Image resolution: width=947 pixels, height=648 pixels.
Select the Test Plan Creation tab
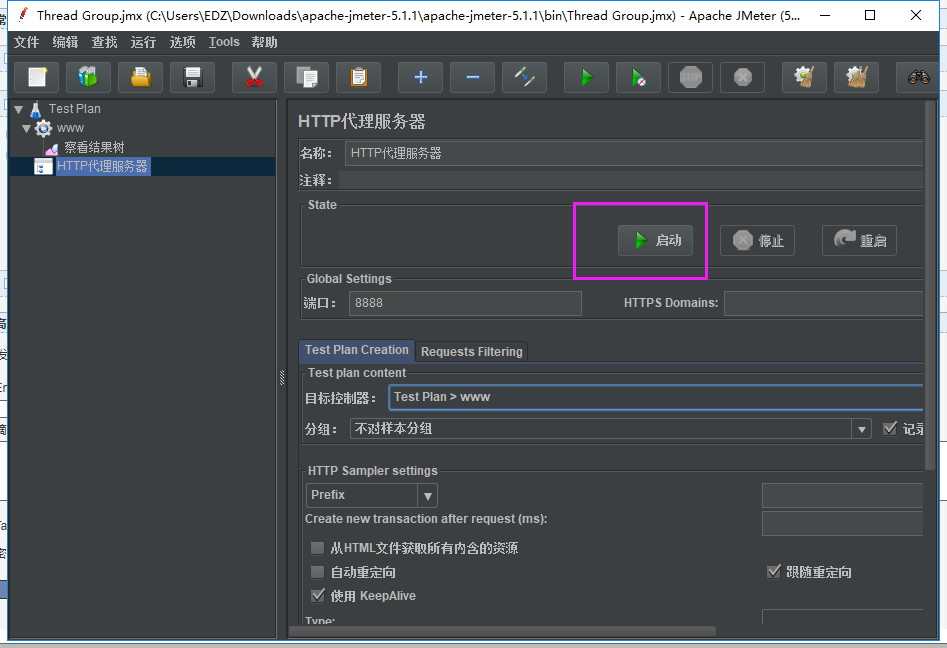coord(356,350)
